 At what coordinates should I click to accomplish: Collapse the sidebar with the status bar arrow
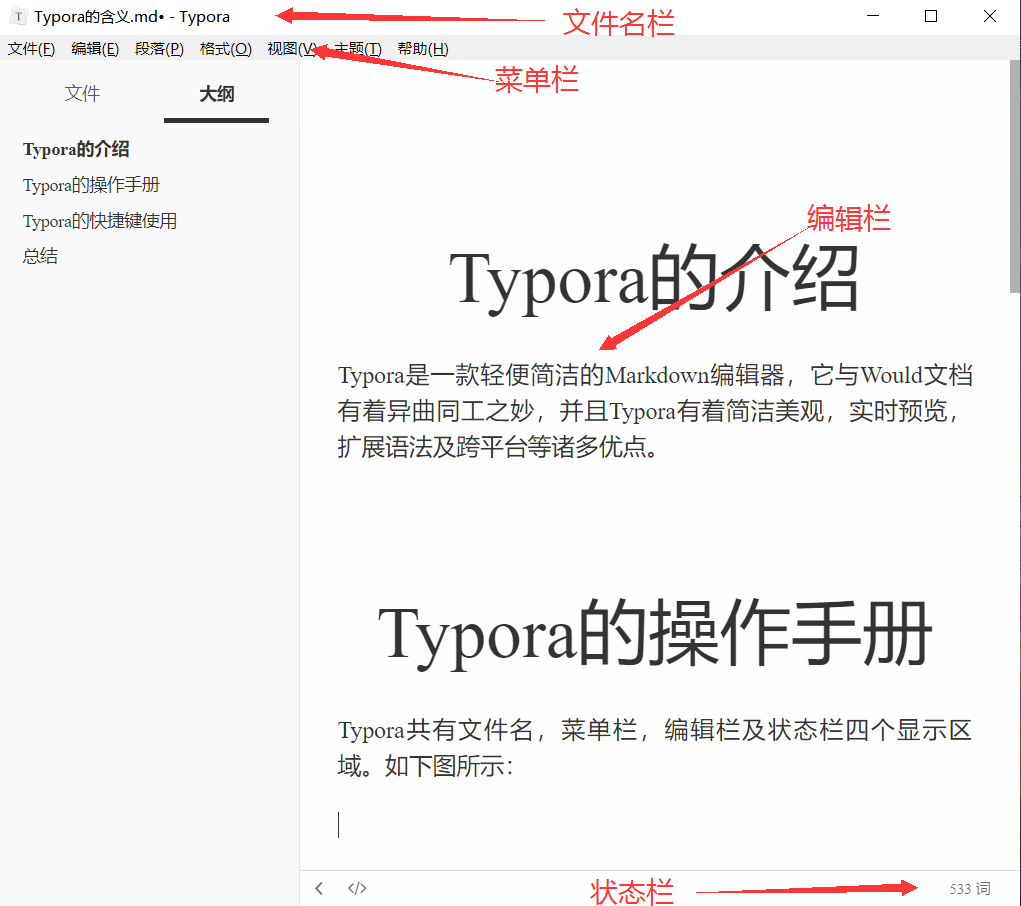319,888
